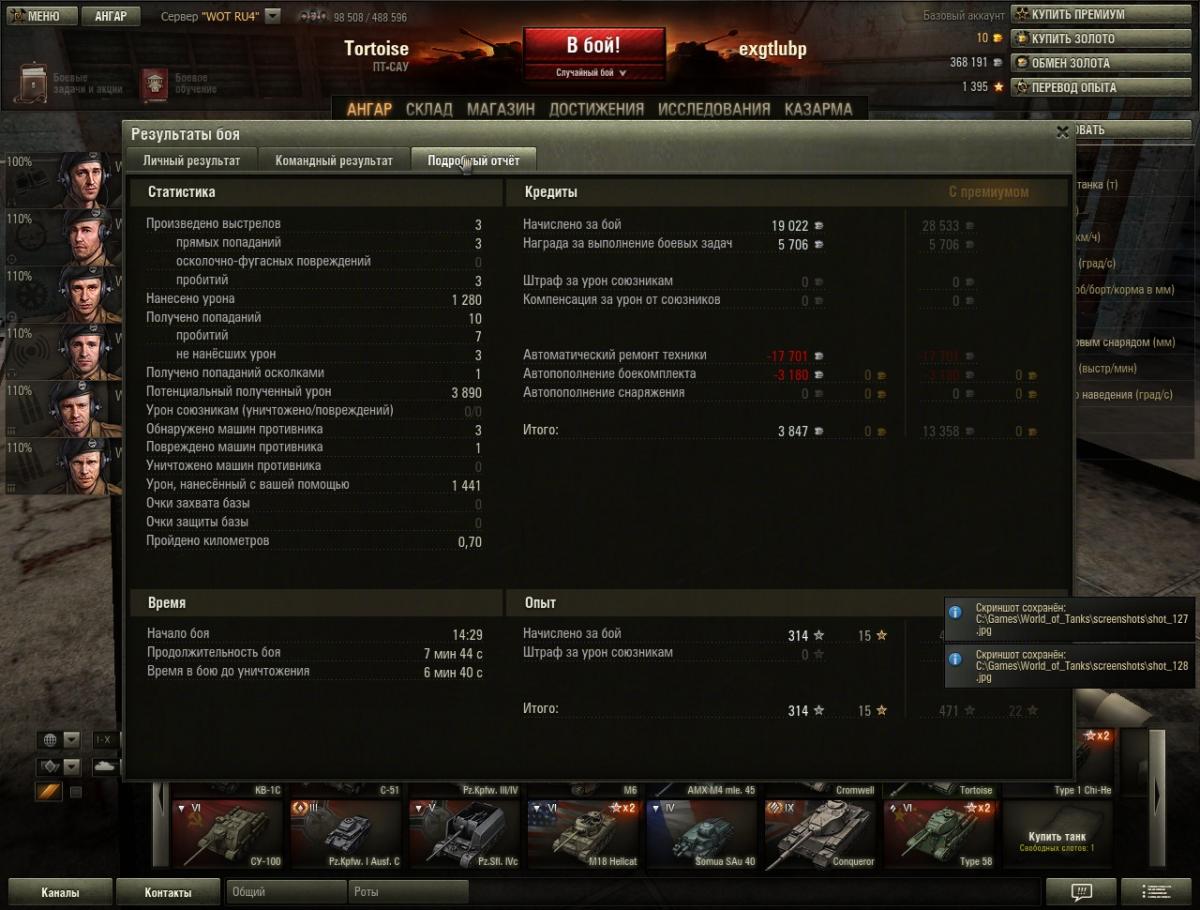Open the Контакты button
Screen dimensions: 1200x910
tap(168, 892)
